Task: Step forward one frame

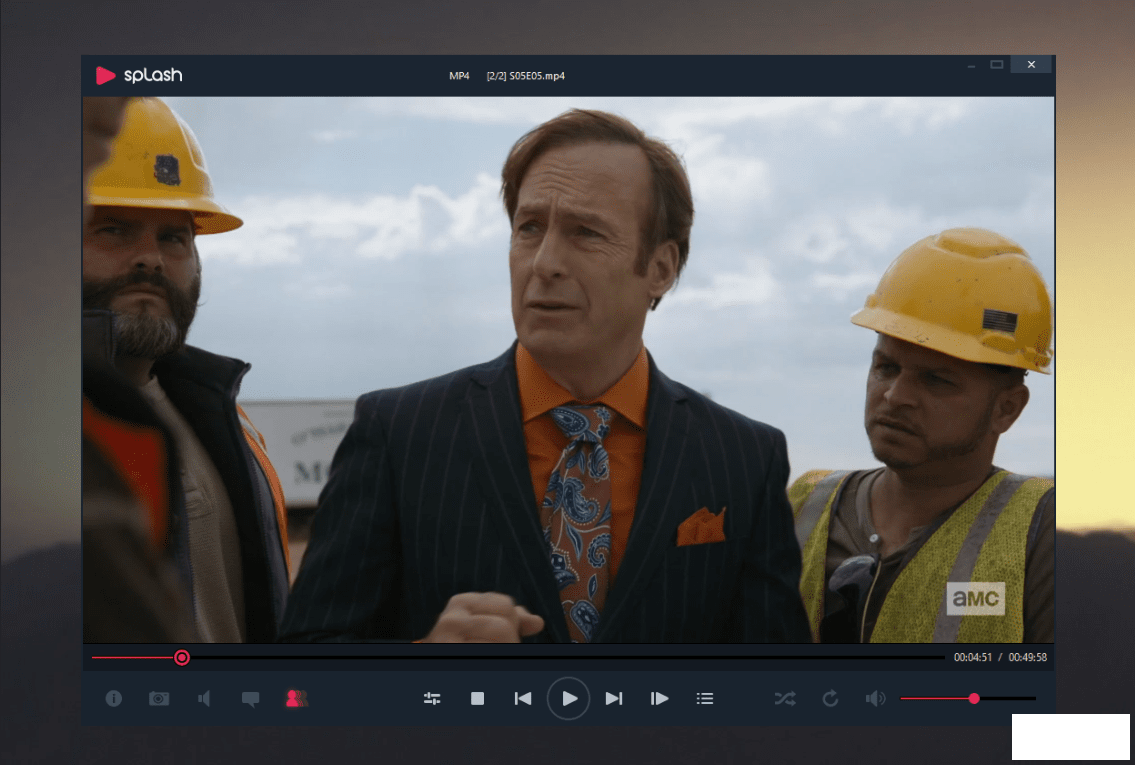Action: (x=659, y=698)
